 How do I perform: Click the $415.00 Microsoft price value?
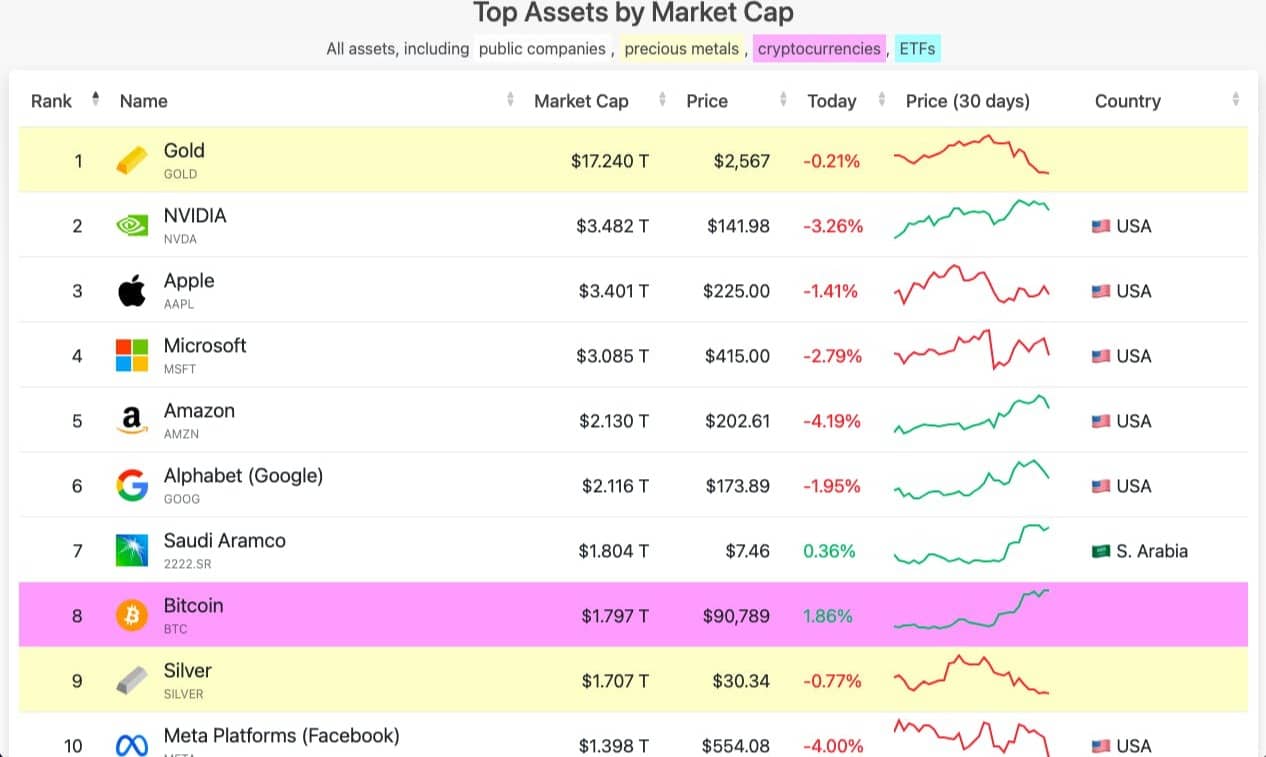(x=737, y=356)
